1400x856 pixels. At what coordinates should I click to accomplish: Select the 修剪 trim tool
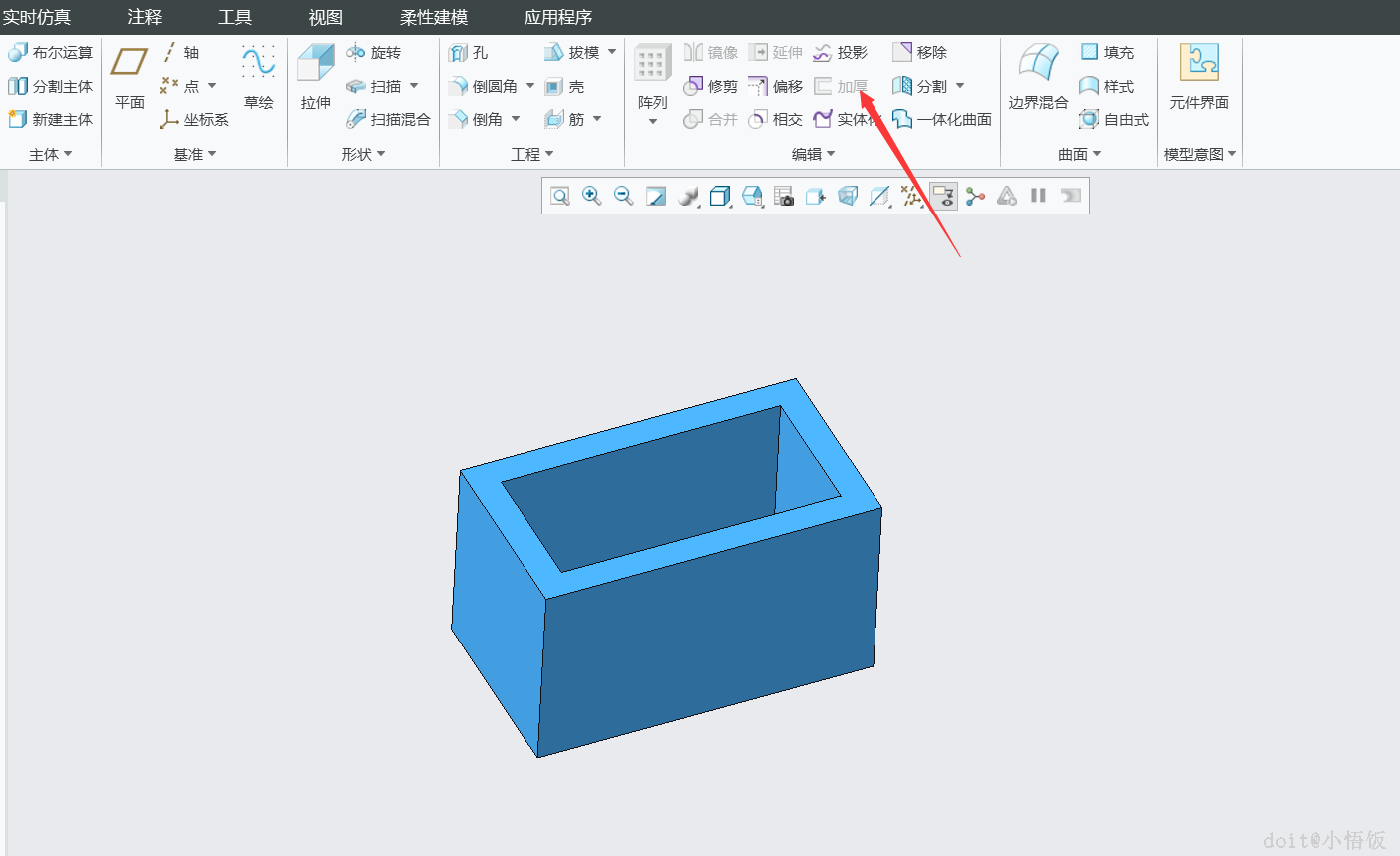click(x=710, y=86)
